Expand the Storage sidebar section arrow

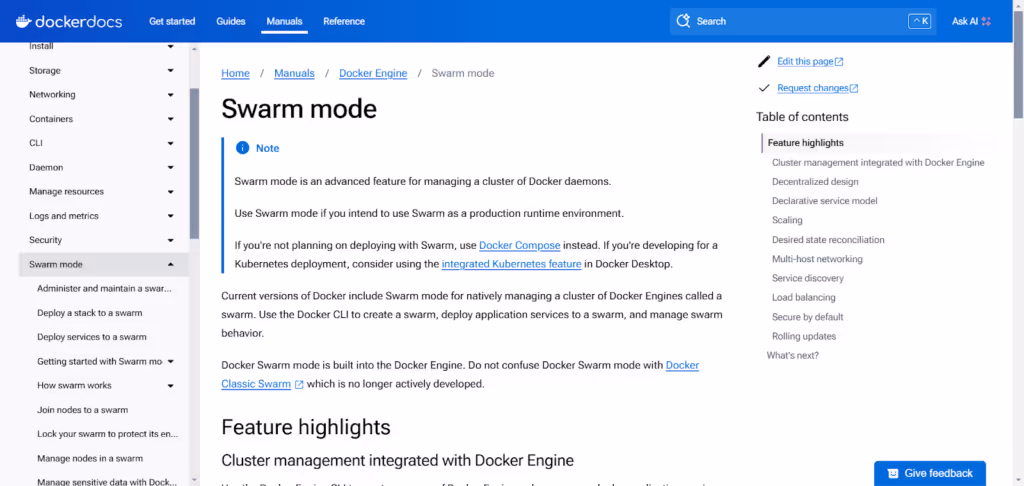point(170,71)
